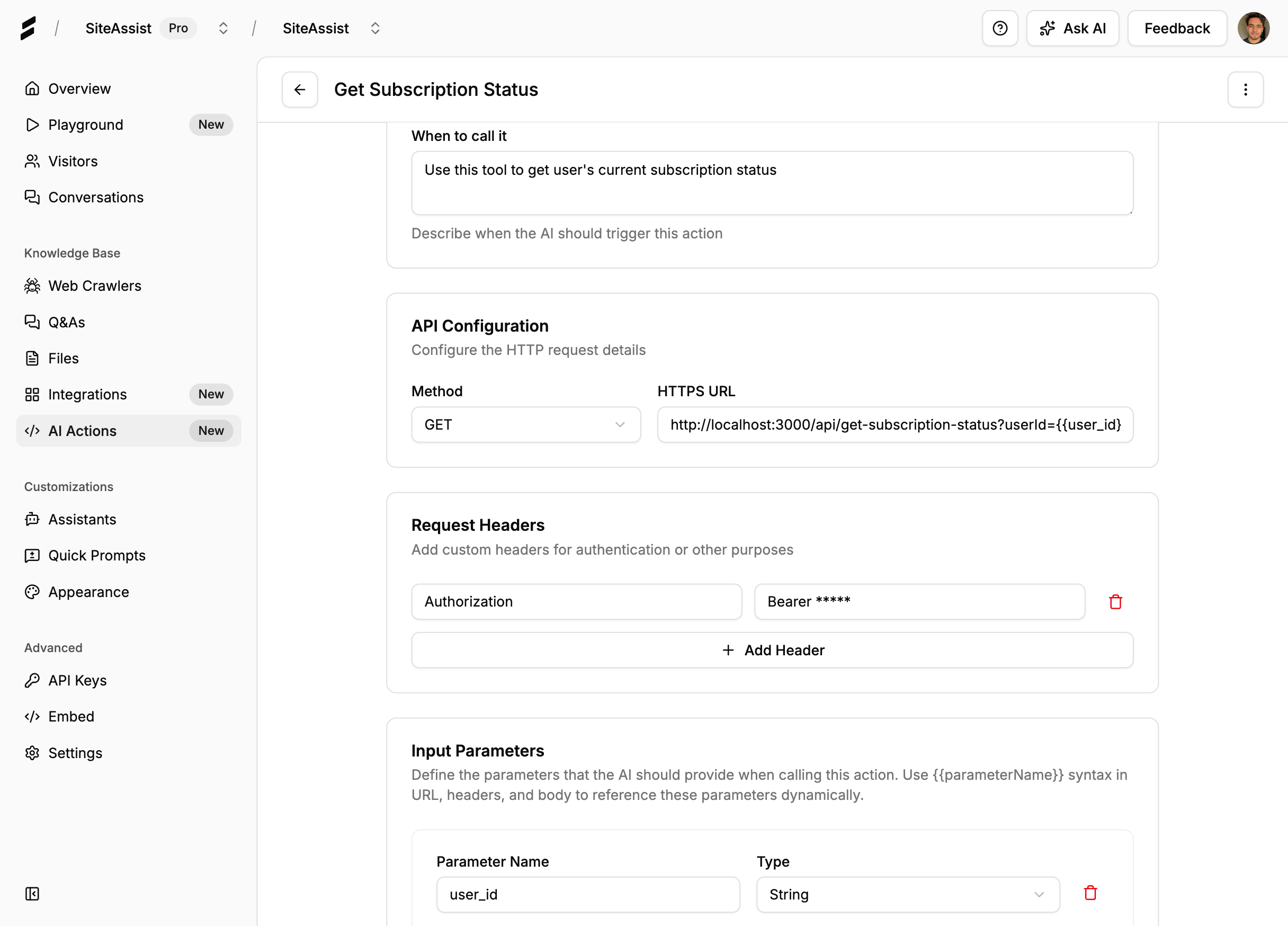Open the three-dot more options menu
The image size is (1288, 926).
[x=1245, y=90]
